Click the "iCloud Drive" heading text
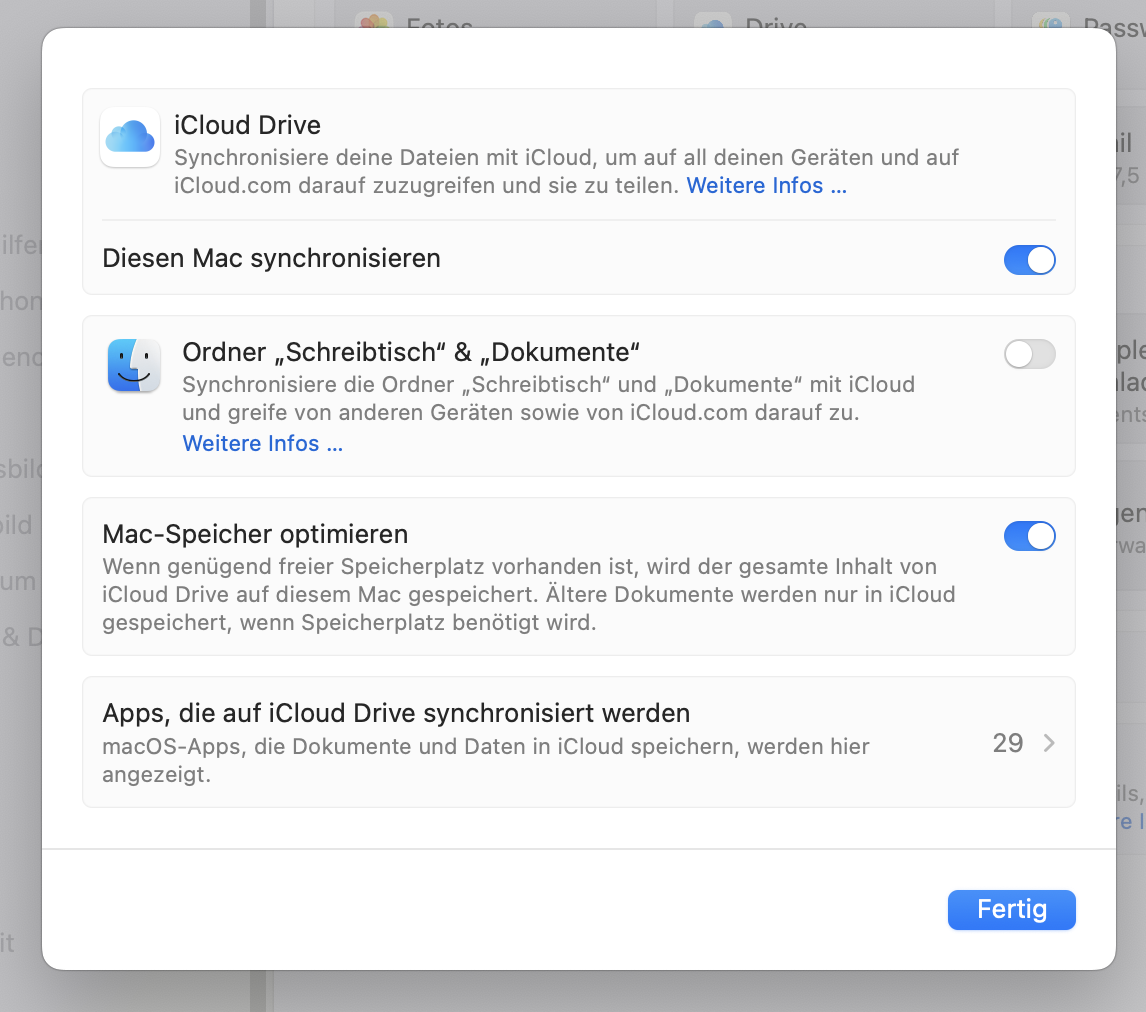 click(247, 126)
